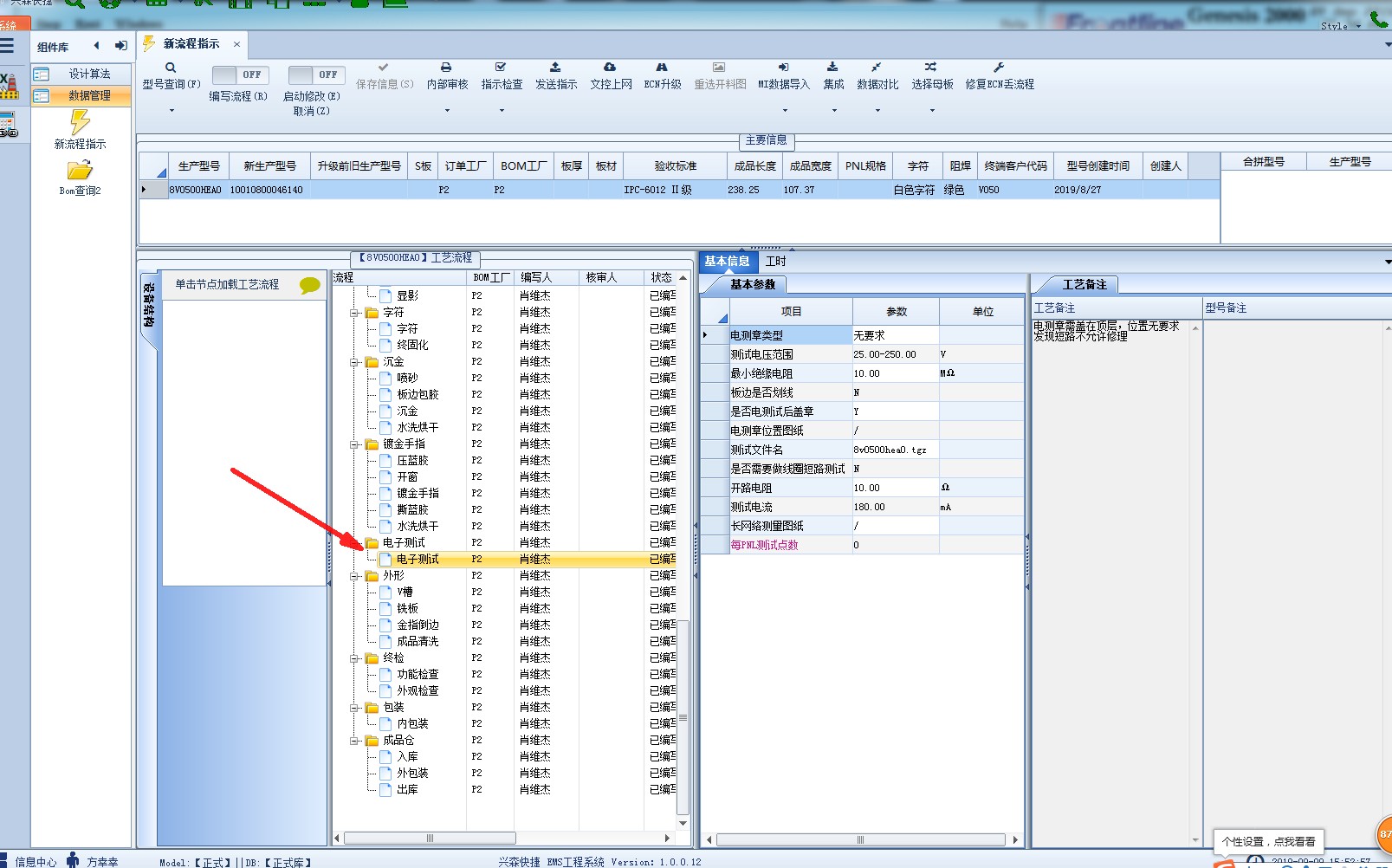Collapse the 外形 tree folder
The width and height of the screenshot is (1392, 868).
coord(354,576)
